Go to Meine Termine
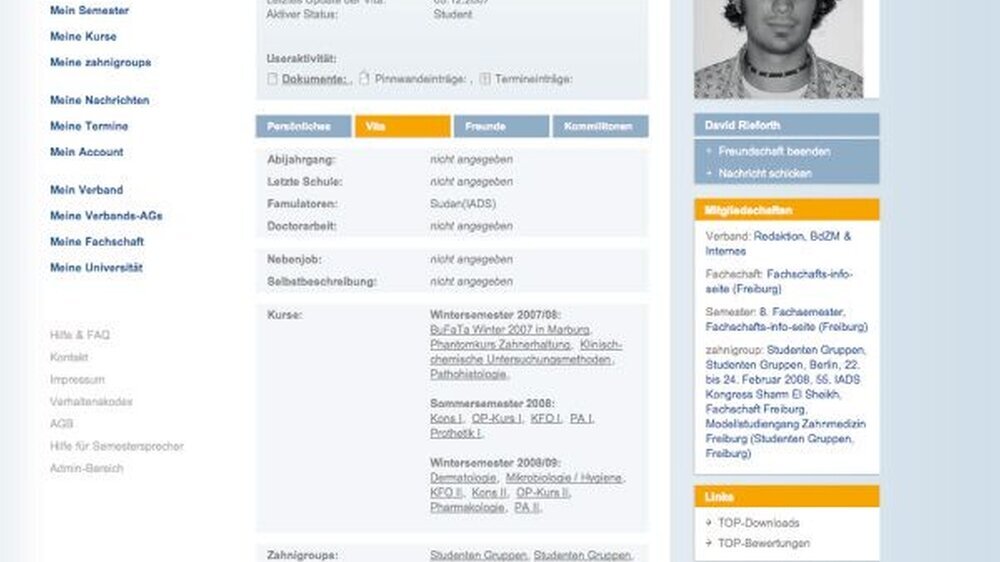Viewport: 1000px width, 562px height. pos(89,126)
